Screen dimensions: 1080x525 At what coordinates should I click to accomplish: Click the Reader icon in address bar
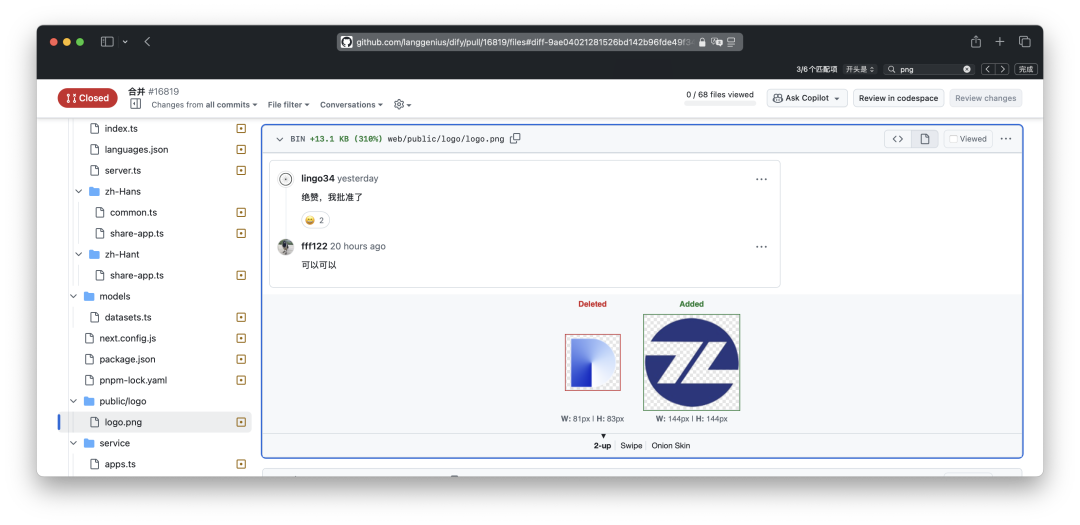point(731,42)
